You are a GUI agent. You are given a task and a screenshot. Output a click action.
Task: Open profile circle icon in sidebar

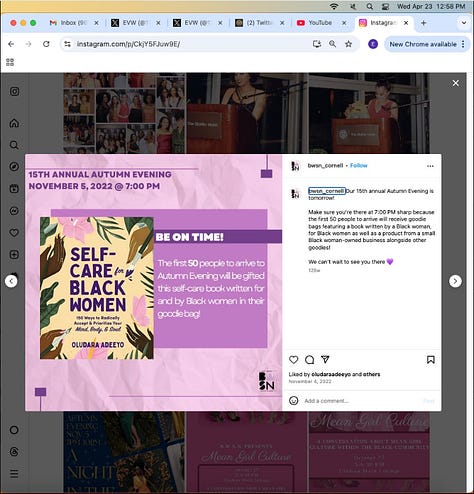tap(14, 430)
